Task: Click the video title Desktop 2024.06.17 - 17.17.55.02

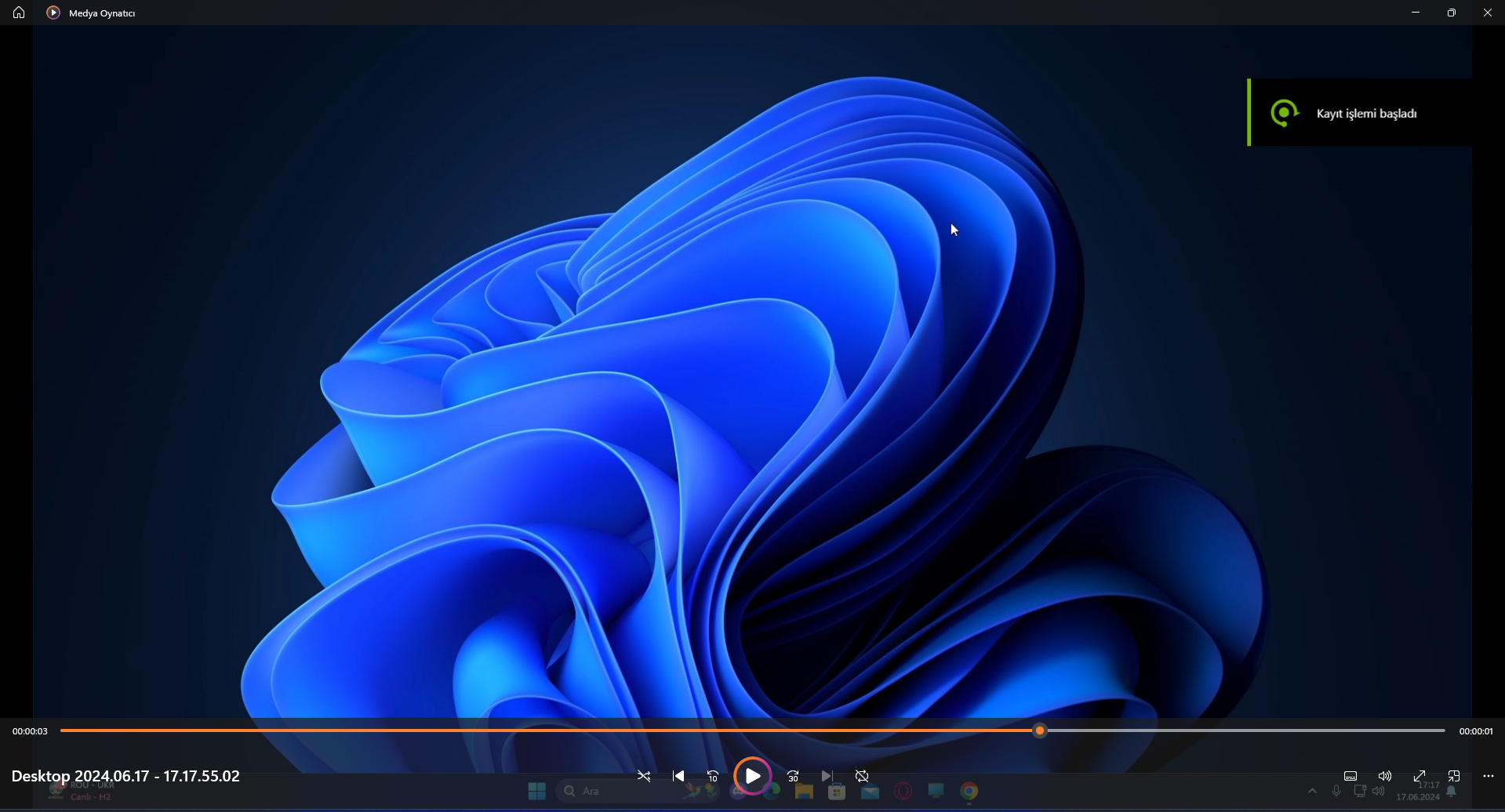Action: [x=125, y=776]
